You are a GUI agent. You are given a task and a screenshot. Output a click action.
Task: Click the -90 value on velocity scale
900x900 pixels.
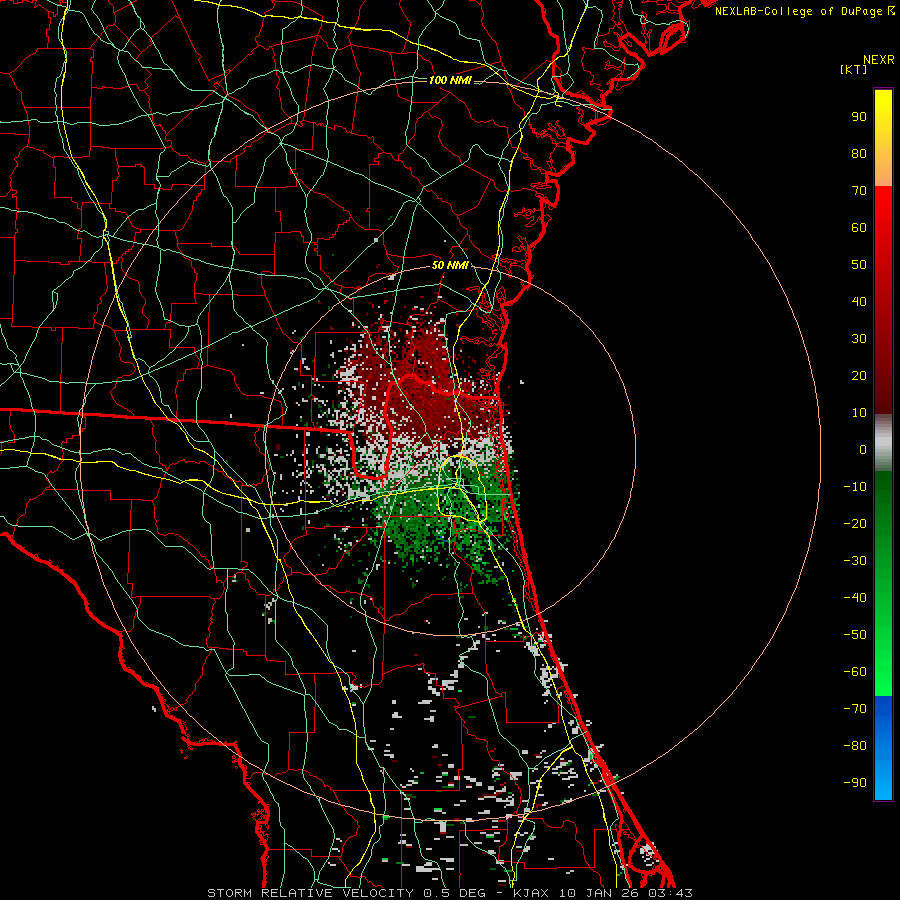coord(855,783)
